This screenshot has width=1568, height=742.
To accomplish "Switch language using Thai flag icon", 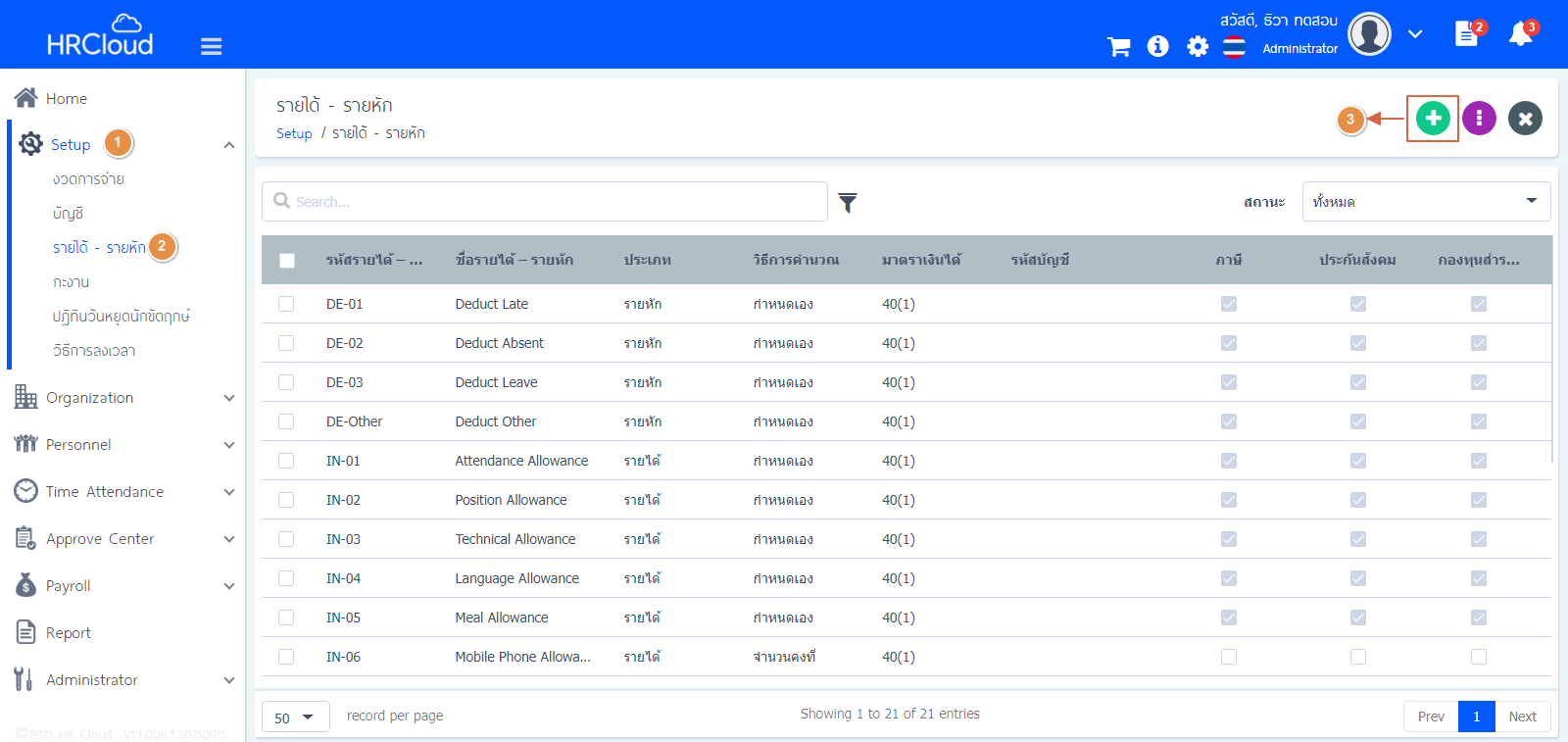I will 1234,46.
